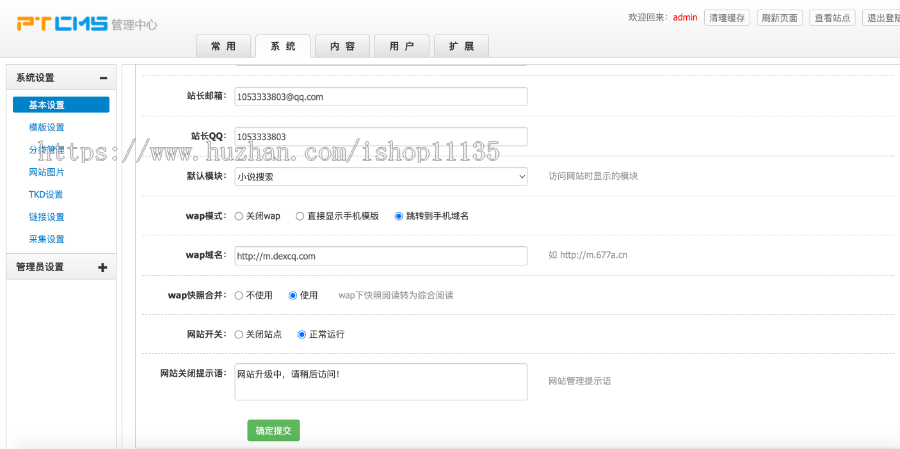Expand 管理员设置 with the plus icon

point(103,267)
